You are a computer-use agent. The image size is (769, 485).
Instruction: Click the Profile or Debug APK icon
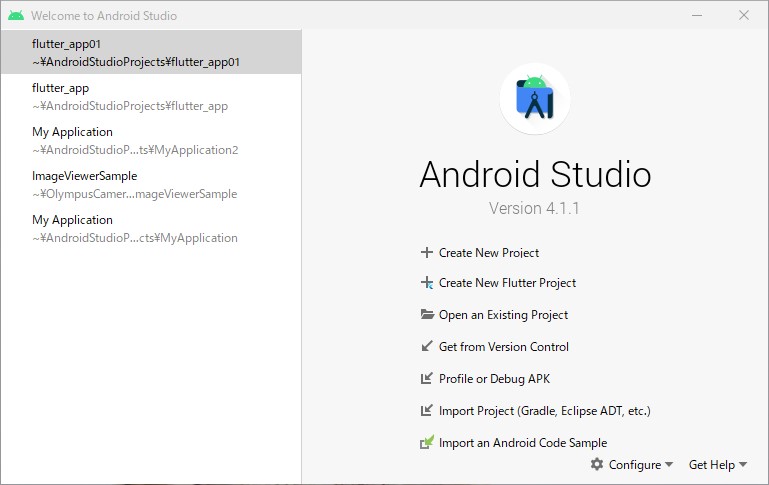427,378
